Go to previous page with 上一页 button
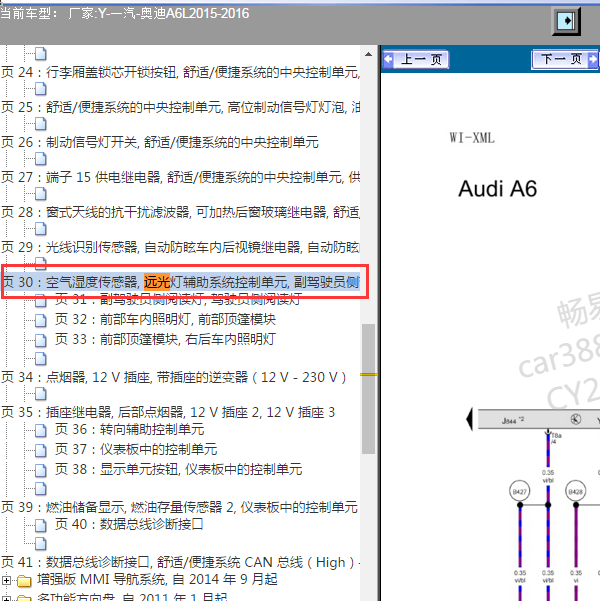This screenshot has height=601, width=600. 416,59
